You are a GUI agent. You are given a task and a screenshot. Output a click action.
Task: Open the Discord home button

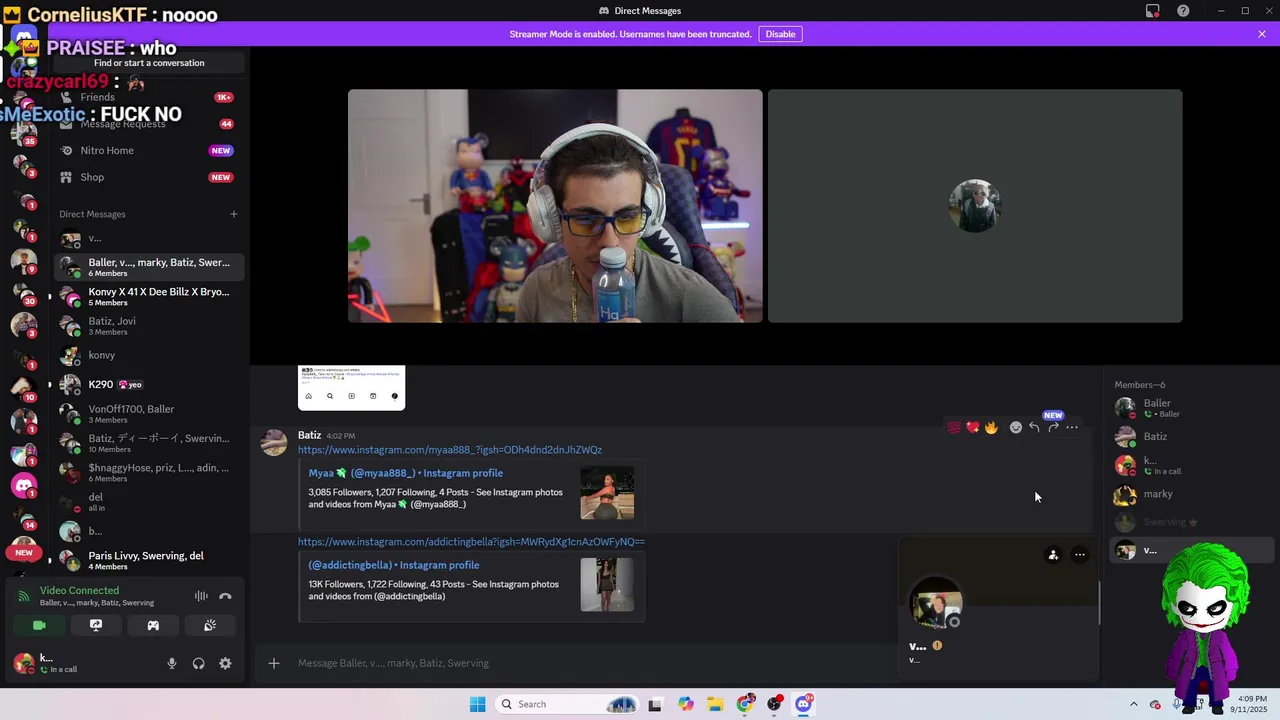point(24,38)
